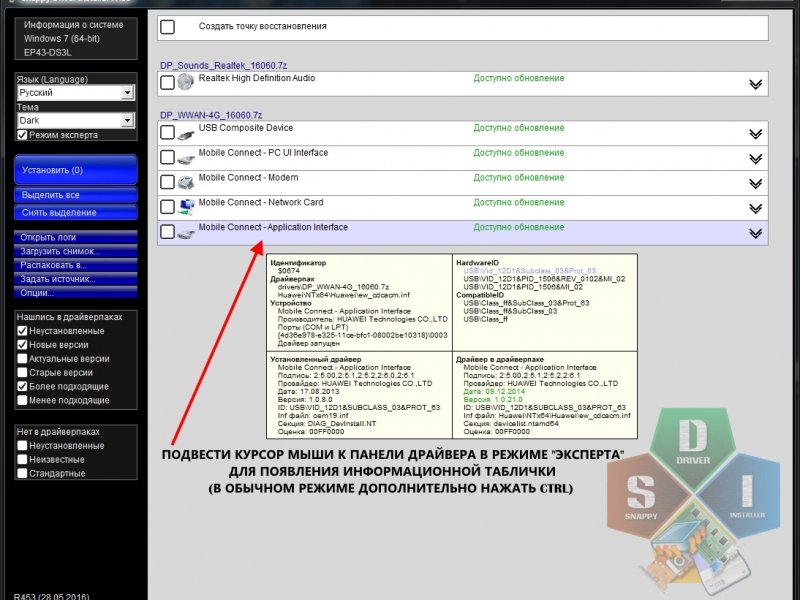Expand the Mobile Connect - PC UI Interface row
This screenshot has width=800, height=600.
pos(756,159)
